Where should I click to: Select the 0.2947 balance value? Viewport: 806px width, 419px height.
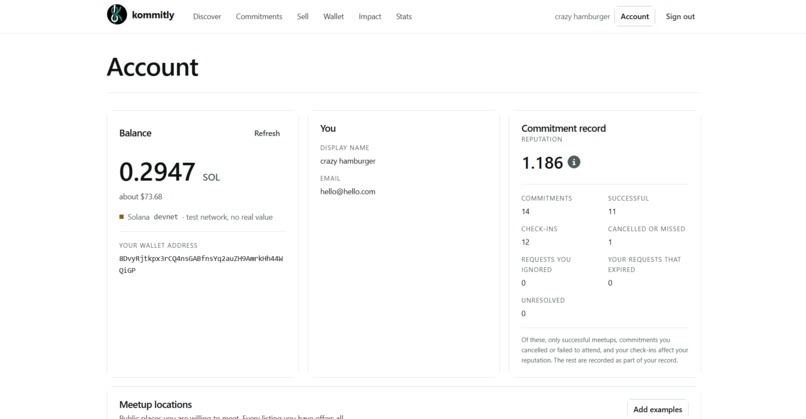click(x=157, y=172)
